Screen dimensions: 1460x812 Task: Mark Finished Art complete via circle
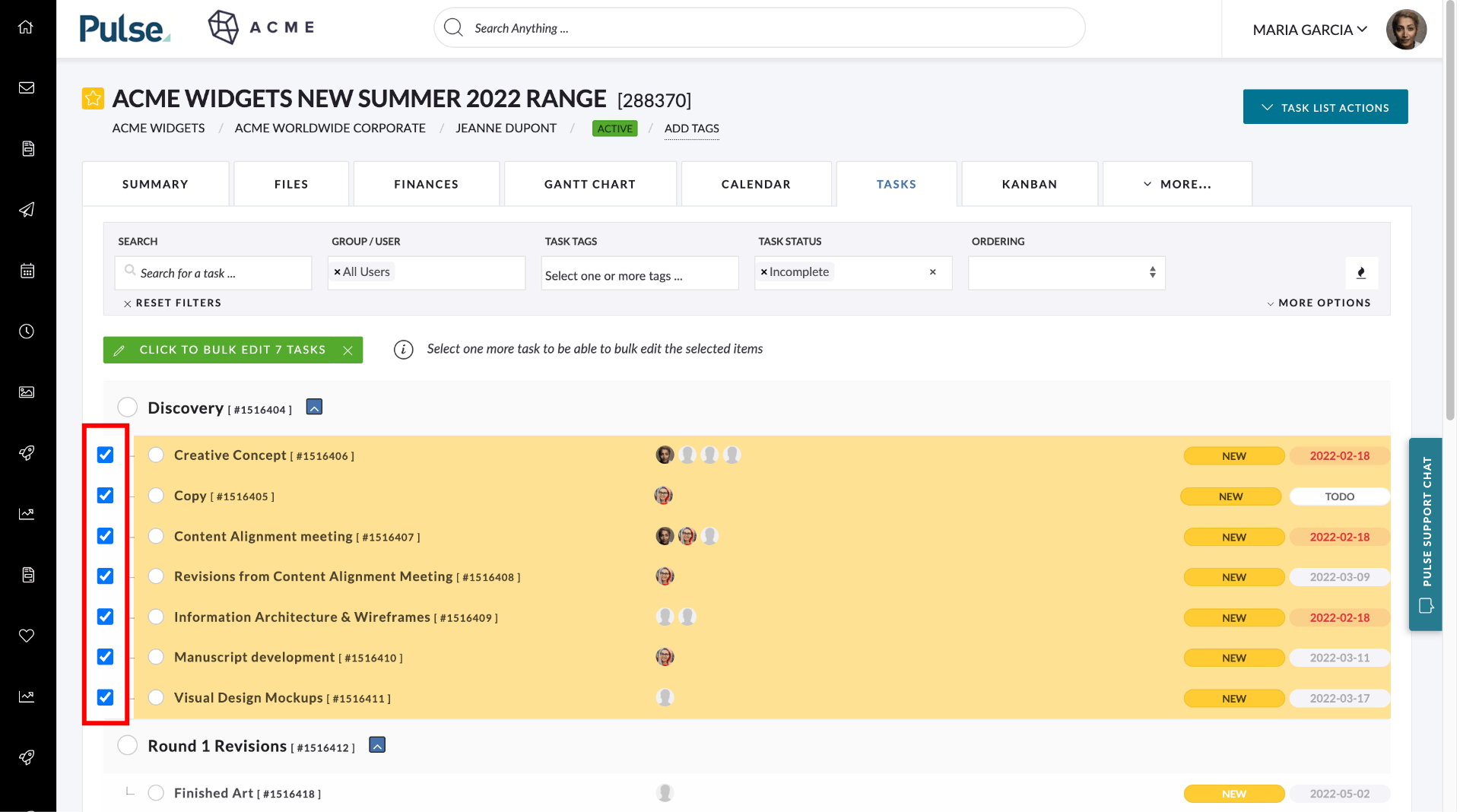pyautogui.click(x=156, y=793)
